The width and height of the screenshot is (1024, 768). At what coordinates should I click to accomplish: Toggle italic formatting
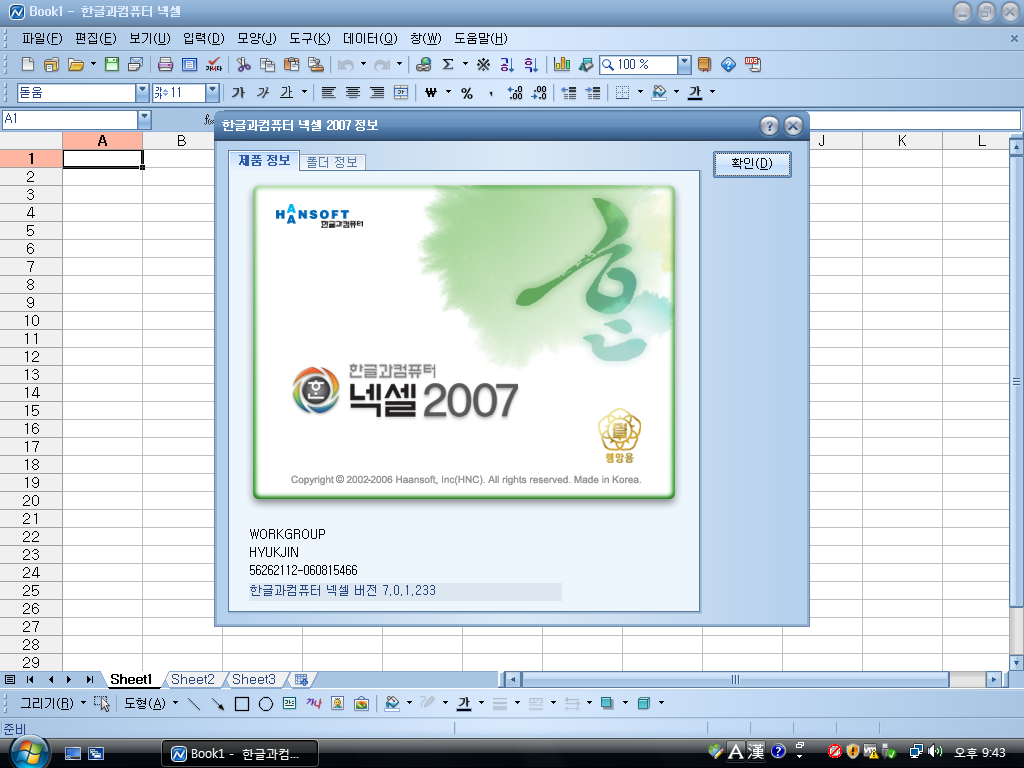tap(263, 92)
